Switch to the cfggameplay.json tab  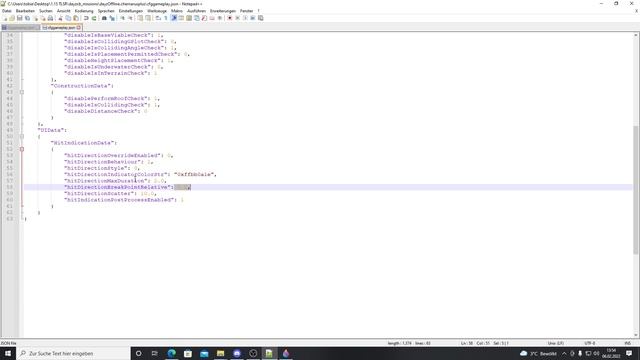click(x=61, y=27)
